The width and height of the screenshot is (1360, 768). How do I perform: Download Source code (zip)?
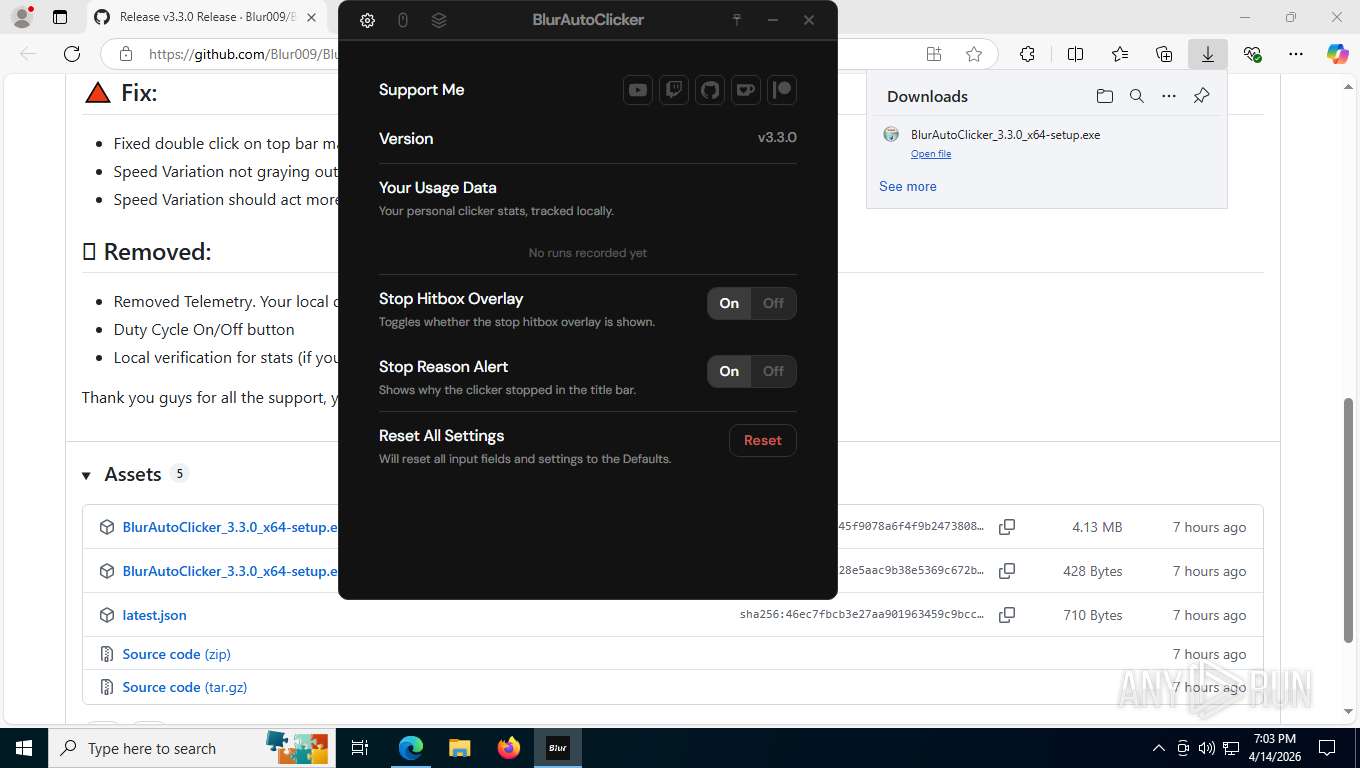(x=176, y=654)
